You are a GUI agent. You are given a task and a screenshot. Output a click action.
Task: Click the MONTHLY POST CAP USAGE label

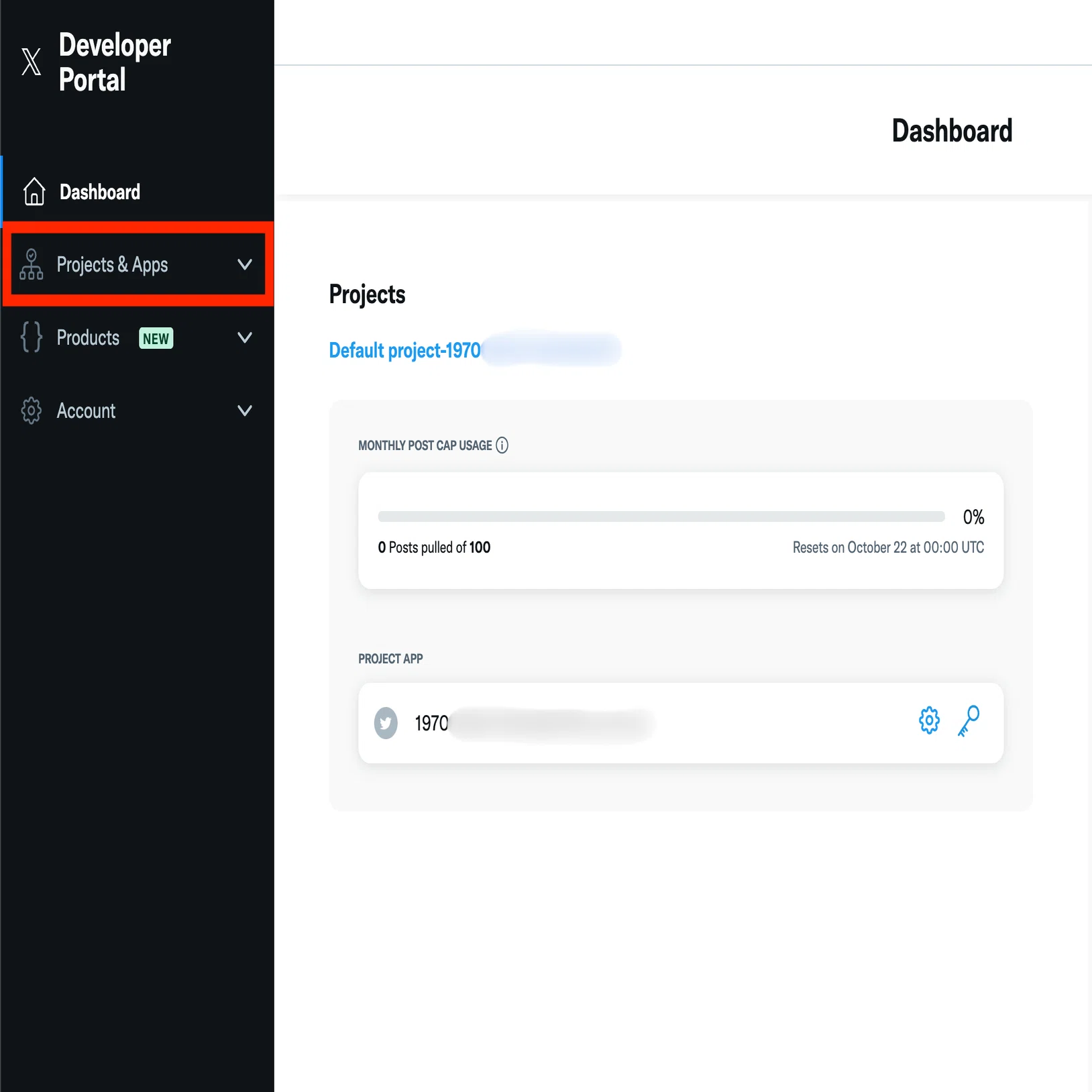pos(425,445)
